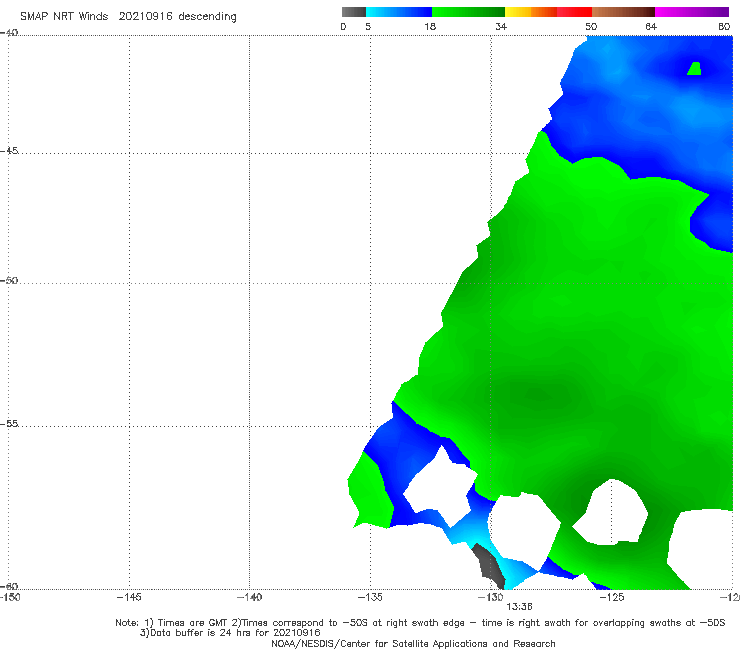Click the -50 latitude axis label
Viewport: 740px width, 650px height.
9,280
